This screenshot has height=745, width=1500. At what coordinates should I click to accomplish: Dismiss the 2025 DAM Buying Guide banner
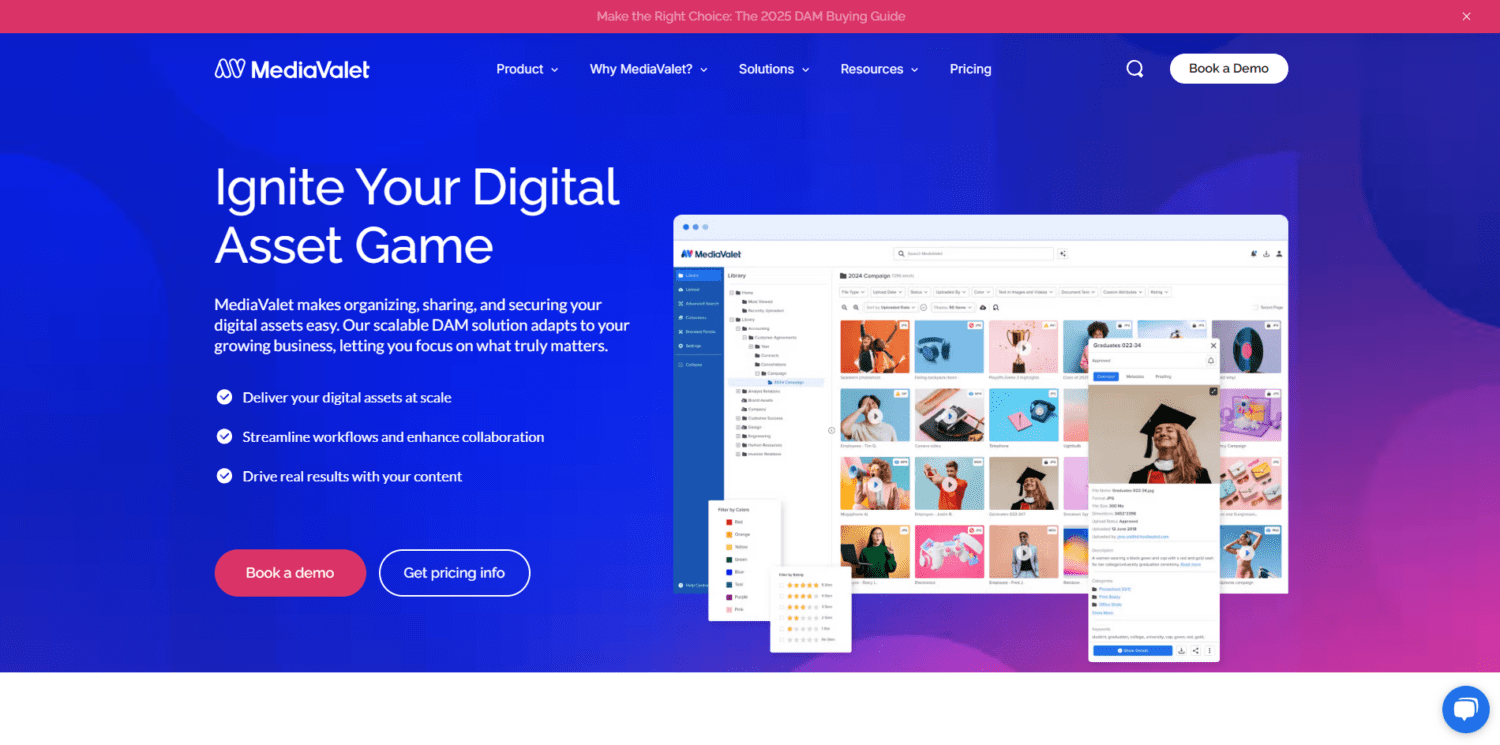pyautogui.click(x=1466, y=16)
